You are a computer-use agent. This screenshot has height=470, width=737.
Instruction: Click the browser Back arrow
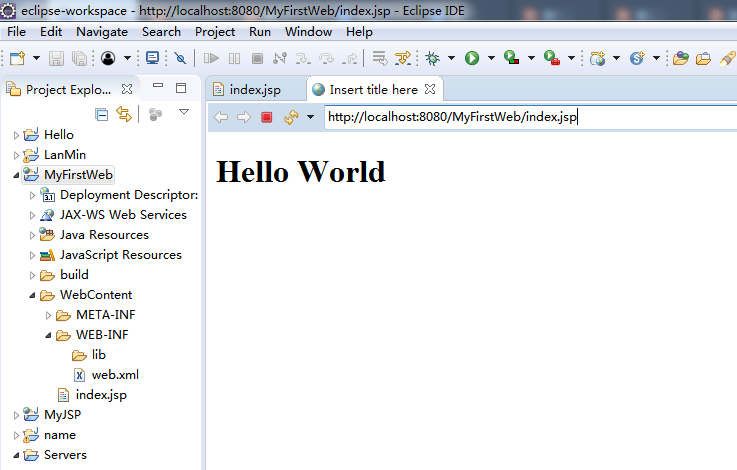[x=221, y=117]
